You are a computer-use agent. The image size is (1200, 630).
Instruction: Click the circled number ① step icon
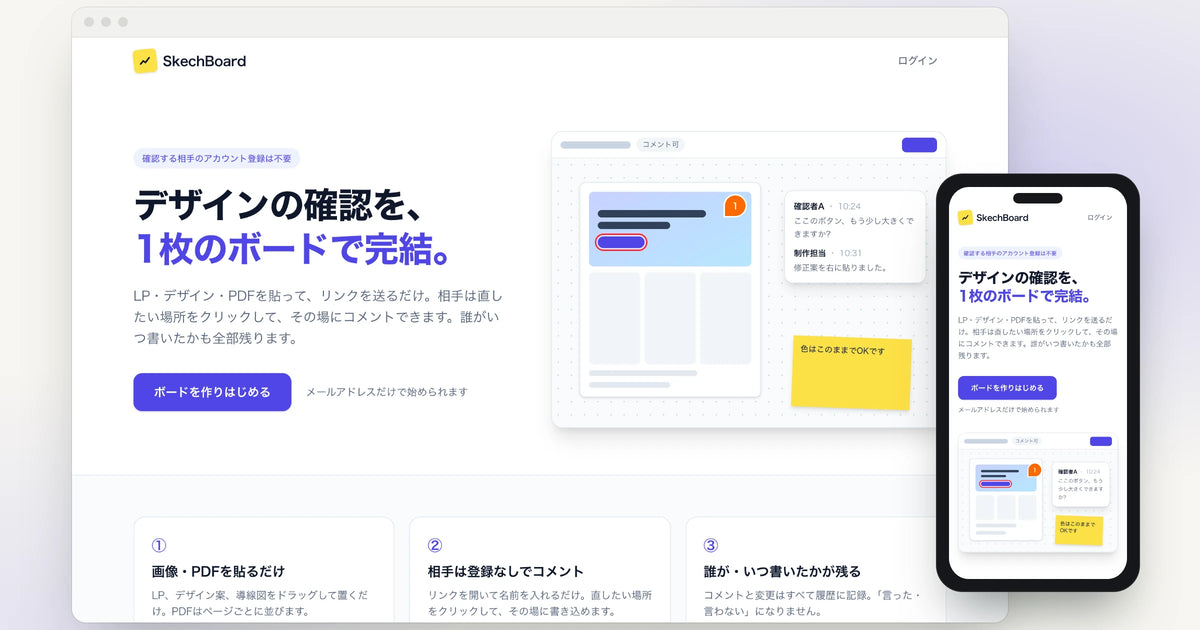(159, 545)
